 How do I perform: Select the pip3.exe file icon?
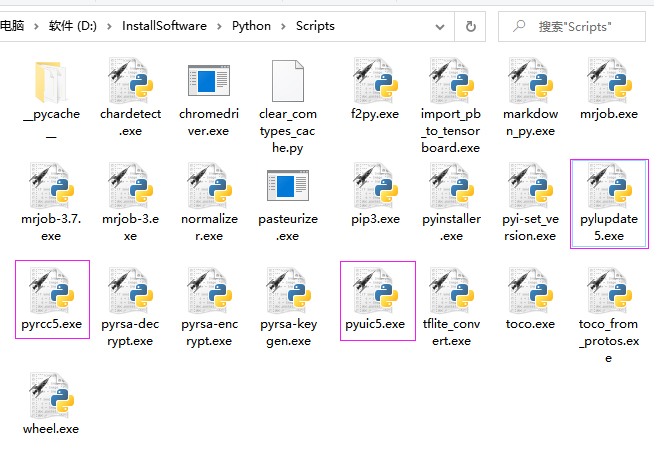(x=375, y=186)
